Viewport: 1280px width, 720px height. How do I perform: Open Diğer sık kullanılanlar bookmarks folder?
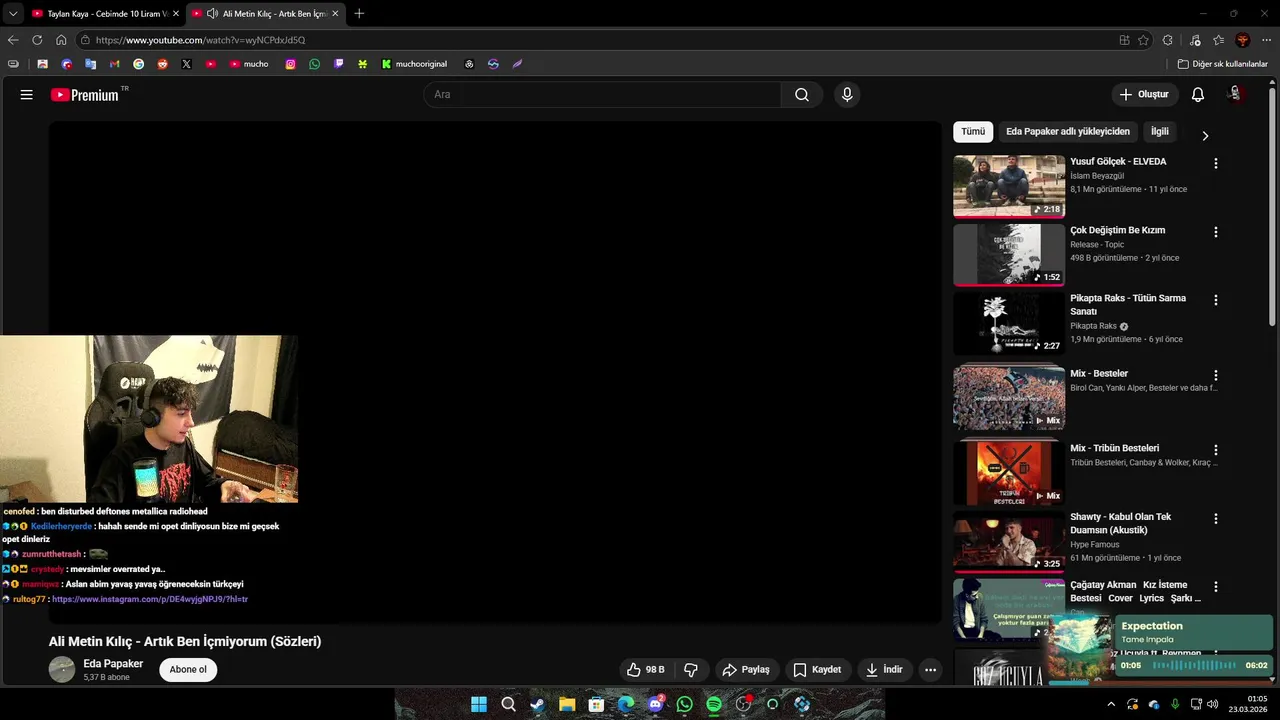(x=1222, y=64)
